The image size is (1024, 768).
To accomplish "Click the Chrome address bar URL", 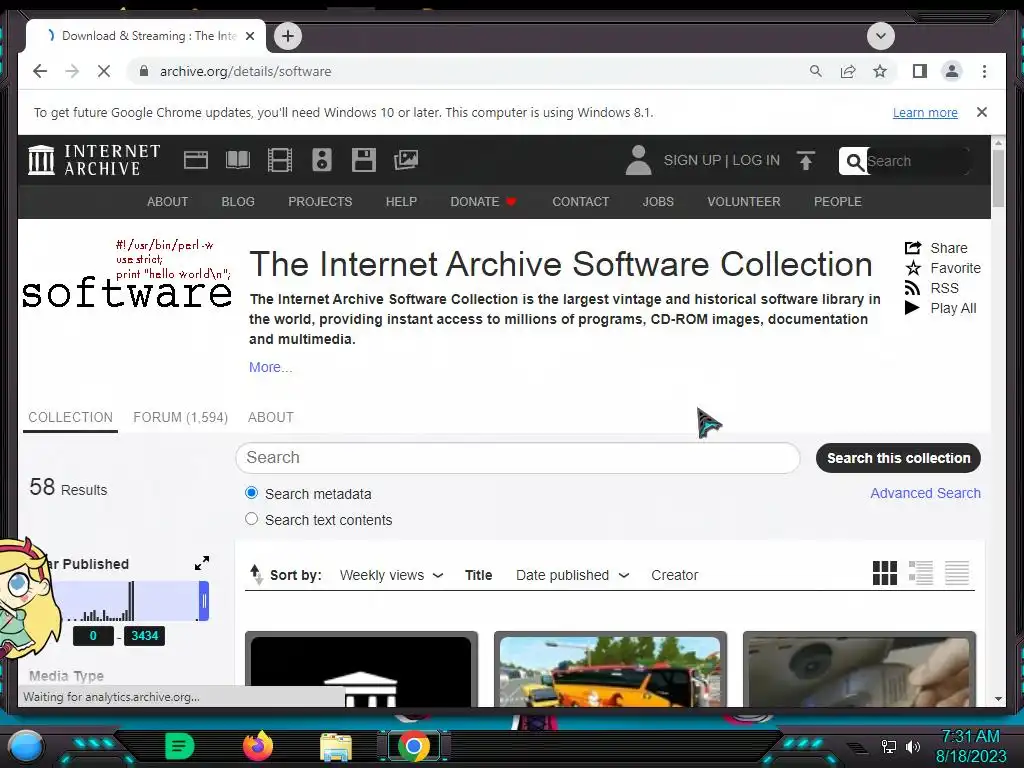I will click(x=246, y=71).
